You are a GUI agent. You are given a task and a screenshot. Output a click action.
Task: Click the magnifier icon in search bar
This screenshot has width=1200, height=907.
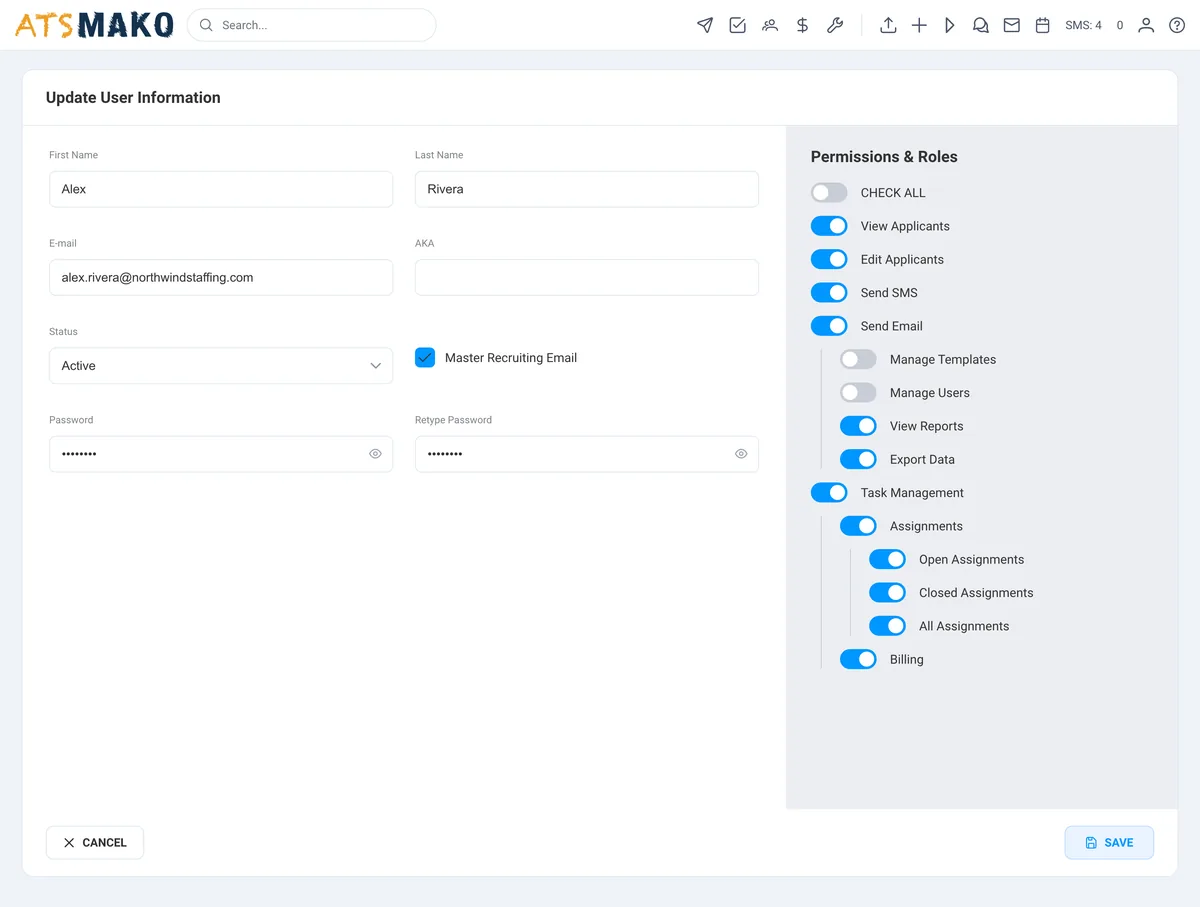click(x=206, y=25)
